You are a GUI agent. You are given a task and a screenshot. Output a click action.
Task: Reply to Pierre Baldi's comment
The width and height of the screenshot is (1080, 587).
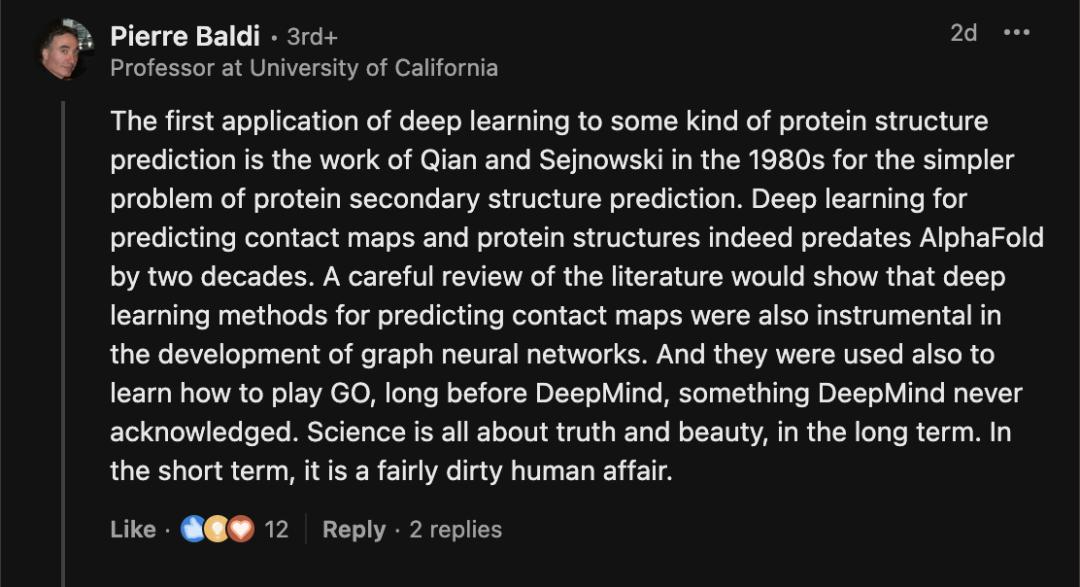[x=354, y=529]
